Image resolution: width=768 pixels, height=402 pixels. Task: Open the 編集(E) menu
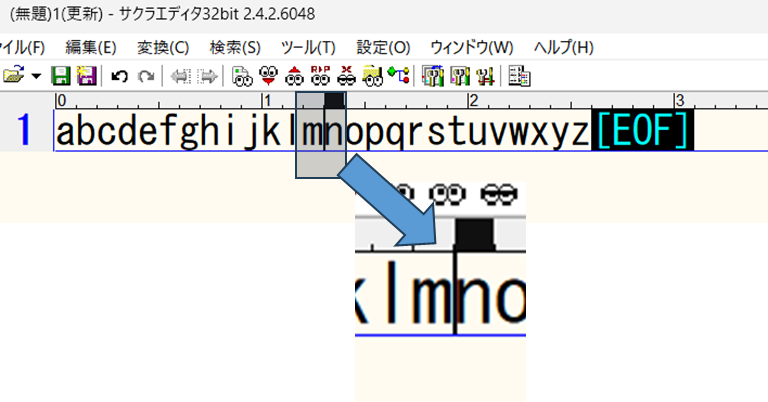pyautogui.click(x=91, y=47)
